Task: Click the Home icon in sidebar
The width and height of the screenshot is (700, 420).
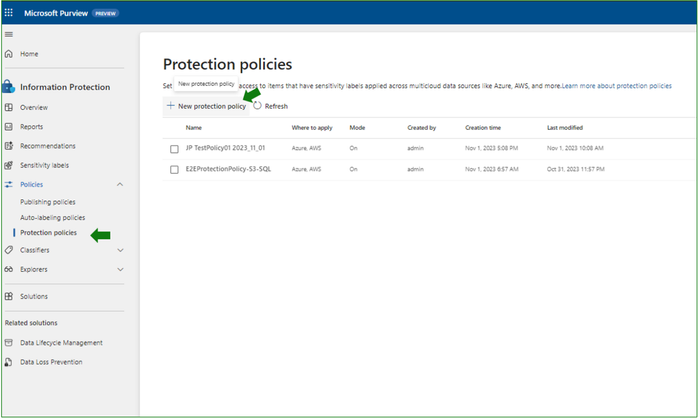Action: 9,54
